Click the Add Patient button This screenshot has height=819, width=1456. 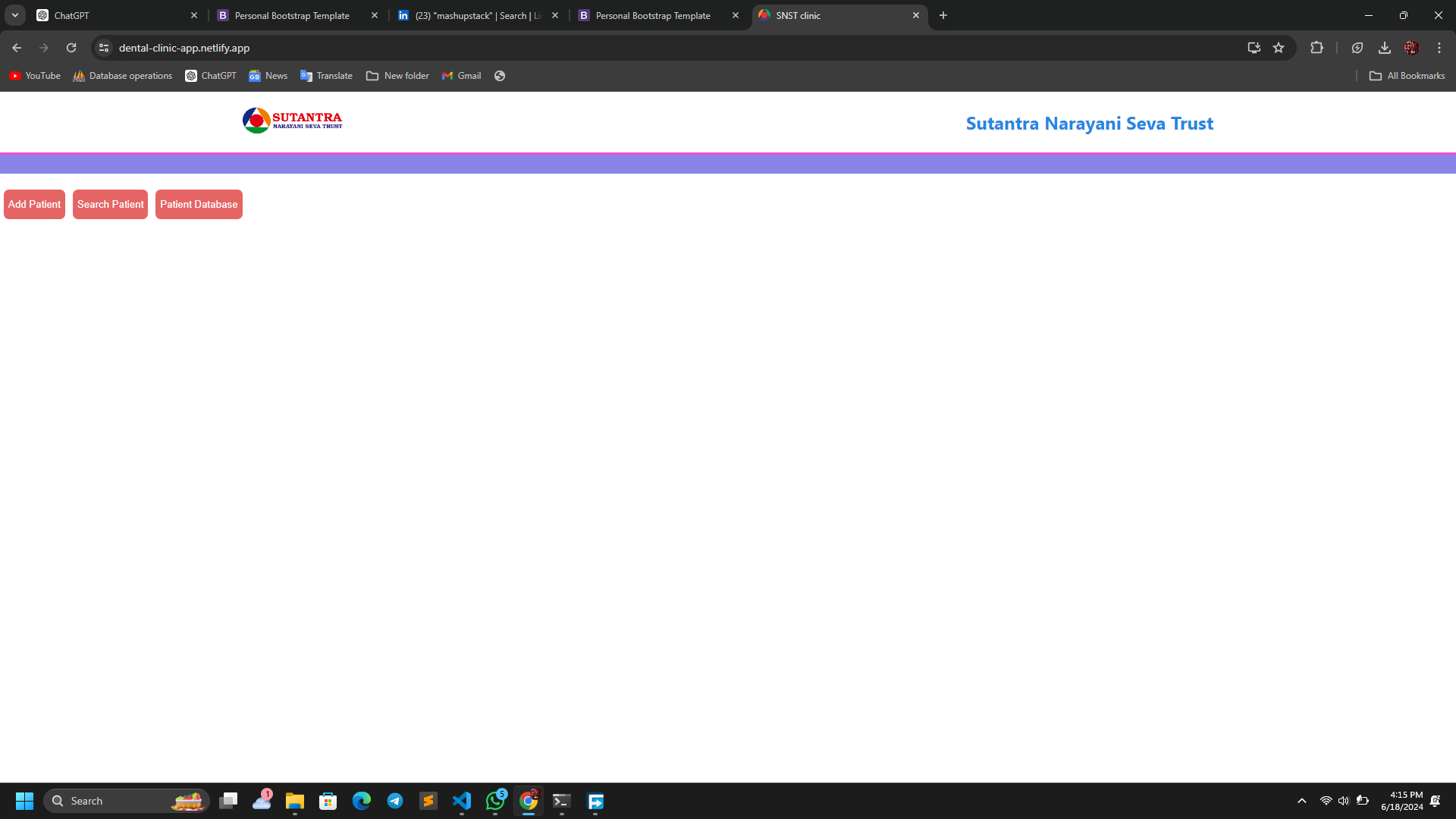pos(34,204)
